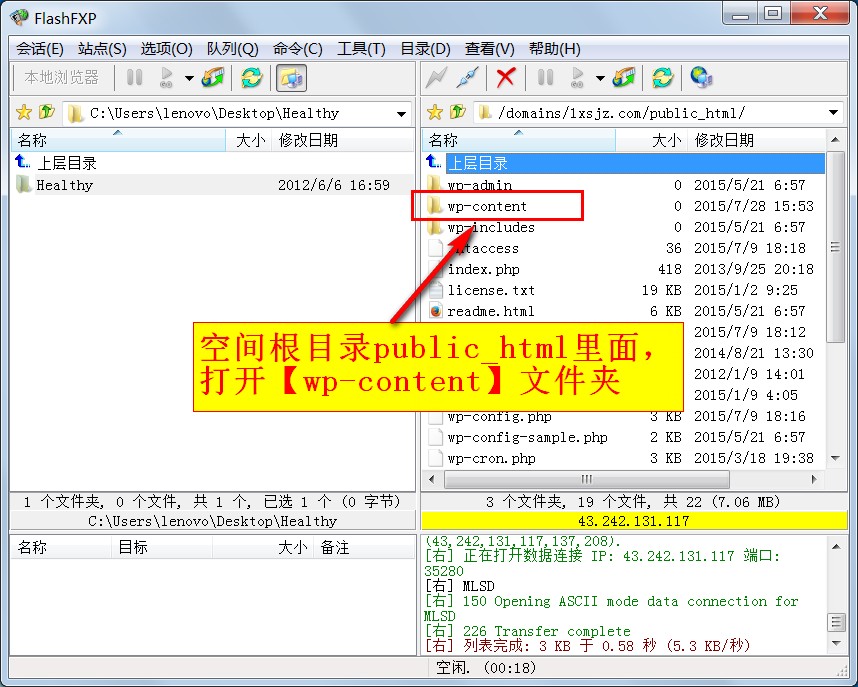Image resolution: width=858 pixels, height=687 pixels.
Task: Open the 命令(C) menu
Action: 298,49
